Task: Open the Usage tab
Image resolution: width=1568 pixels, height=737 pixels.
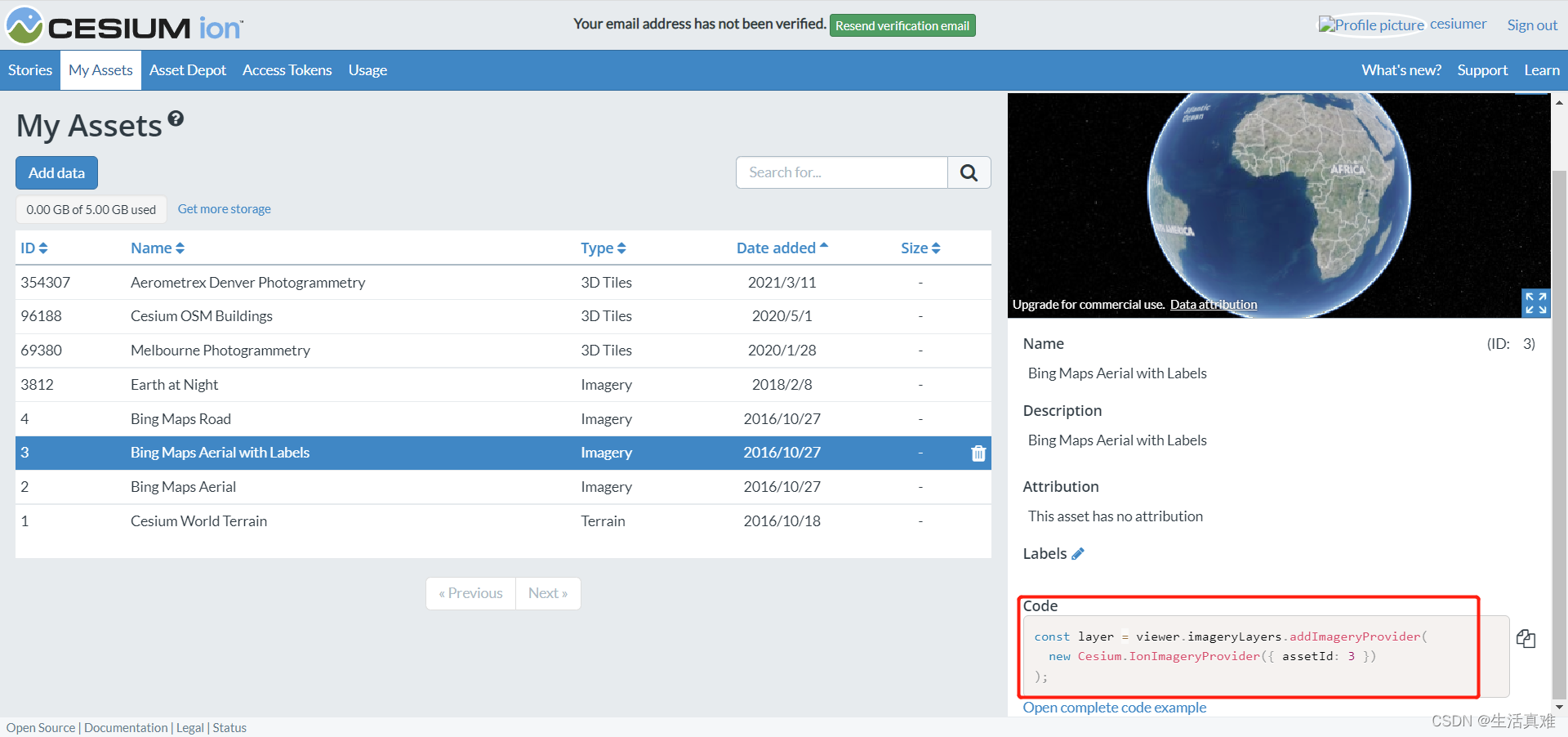Action: click(x=367, y=70)
